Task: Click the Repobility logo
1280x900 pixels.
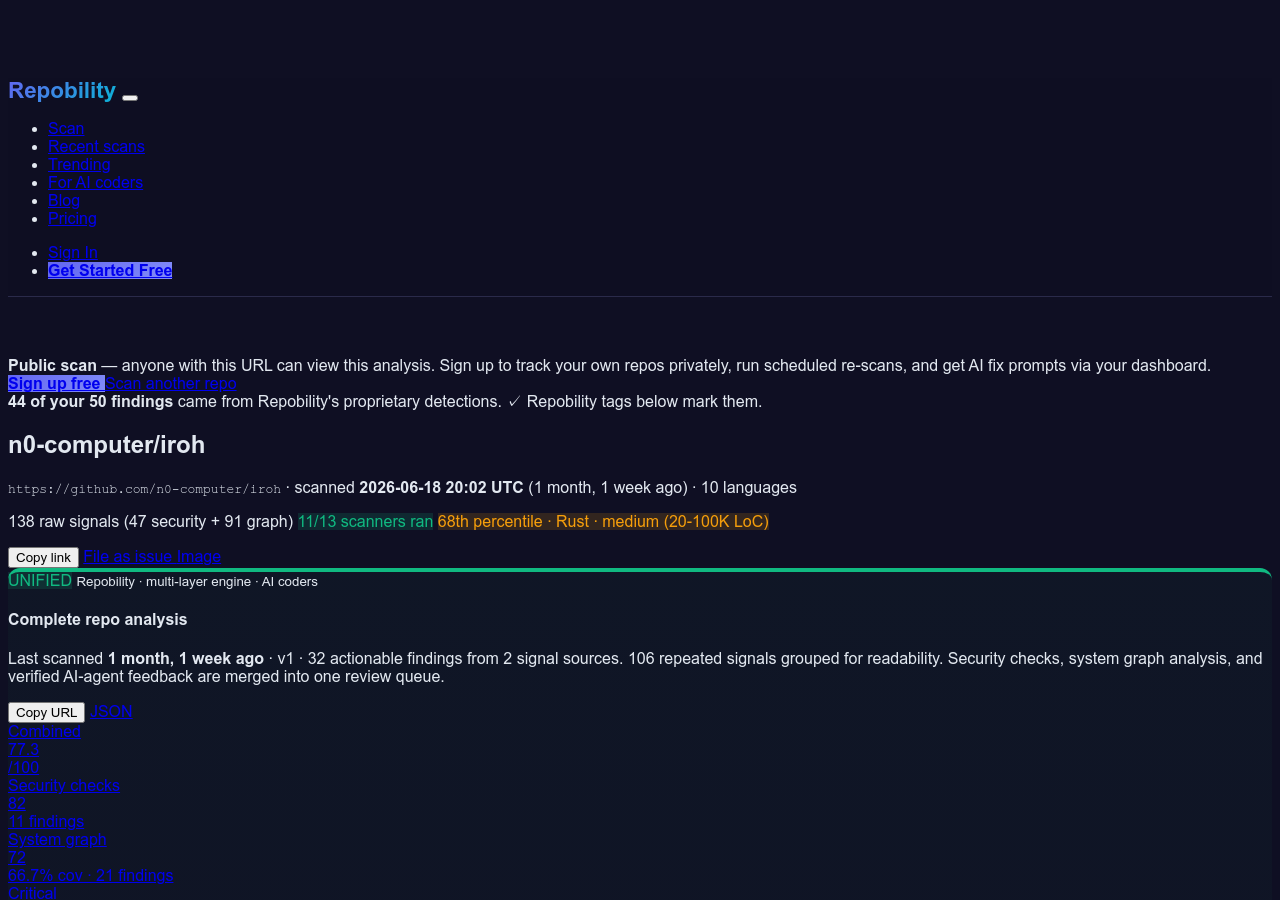Action: pyautogui.click(x=62, y=90)
